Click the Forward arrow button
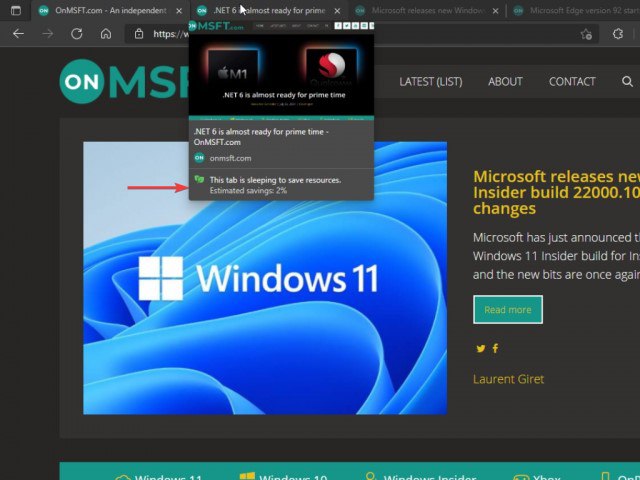This screenshot has width=640, height=480. 48,34
